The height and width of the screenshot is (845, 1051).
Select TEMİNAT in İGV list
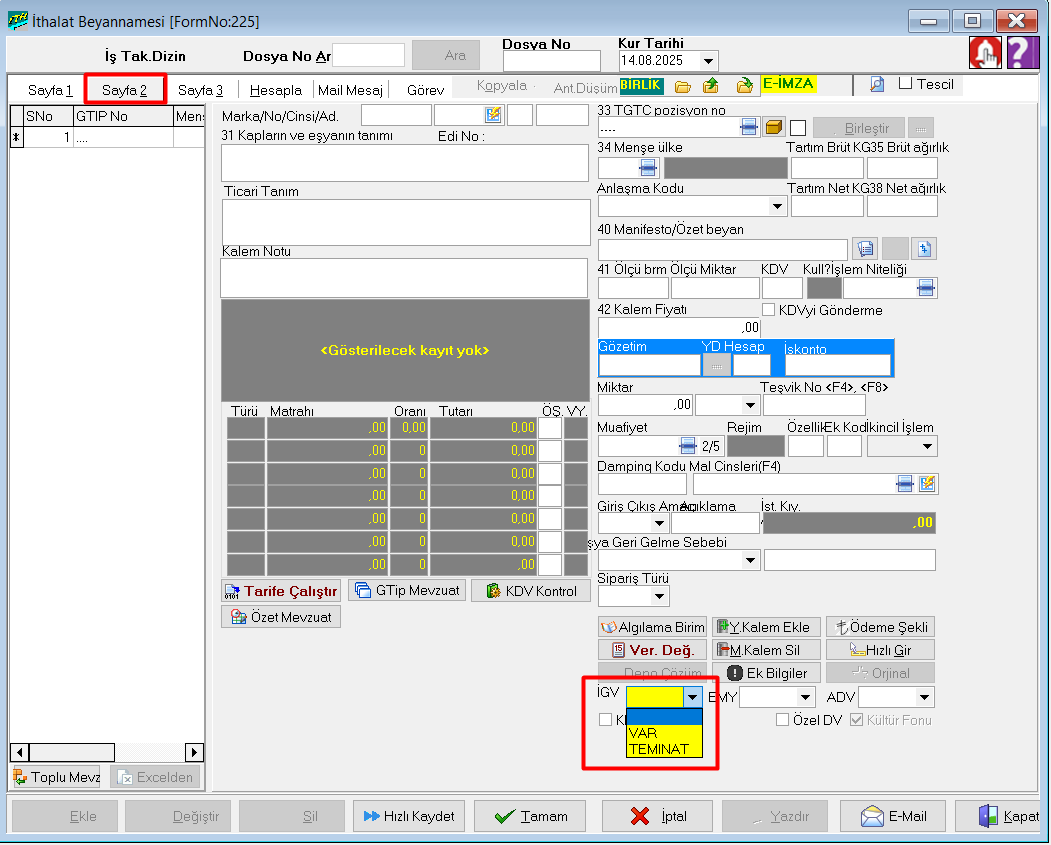point(664,749)
